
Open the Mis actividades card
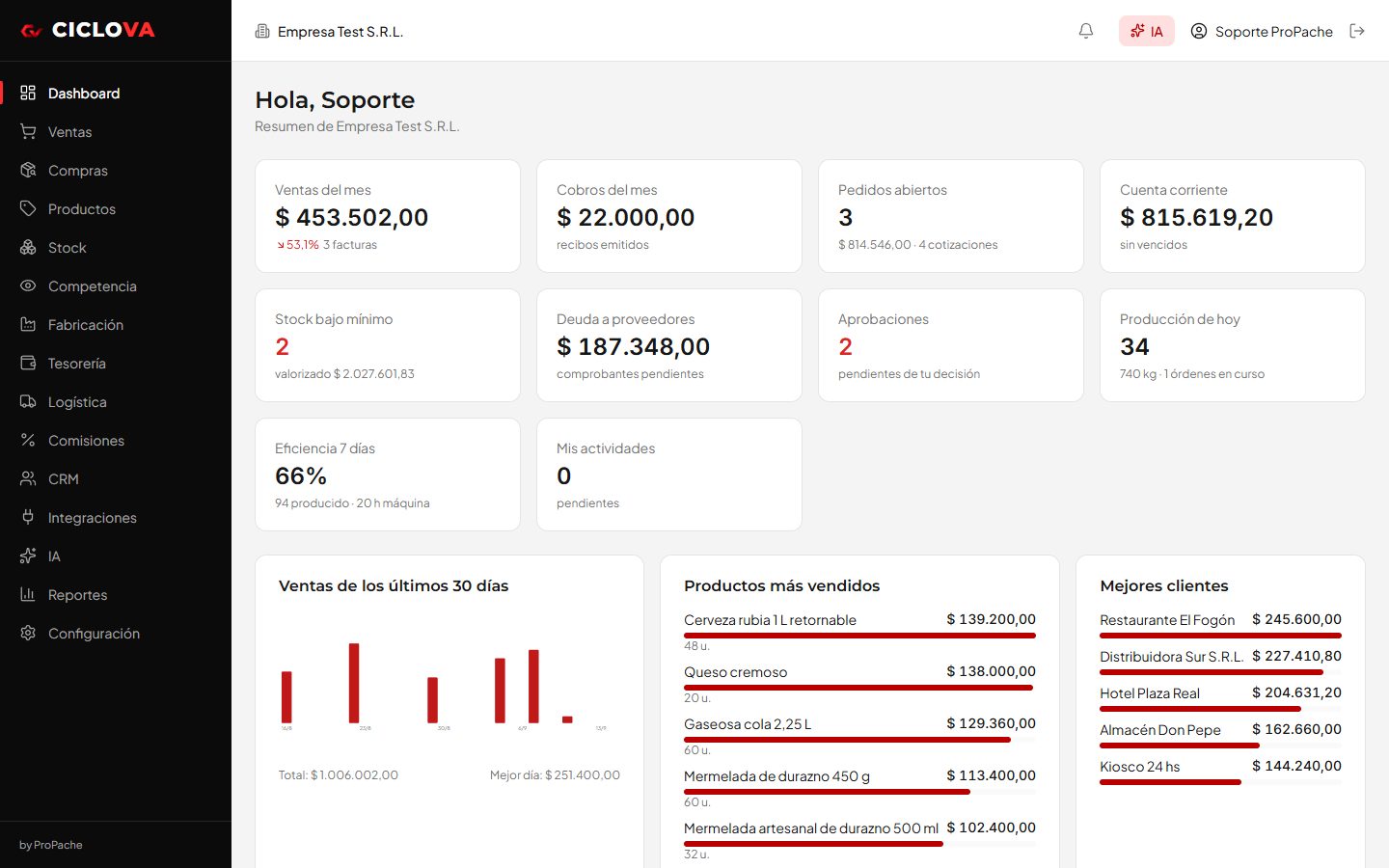669,475
